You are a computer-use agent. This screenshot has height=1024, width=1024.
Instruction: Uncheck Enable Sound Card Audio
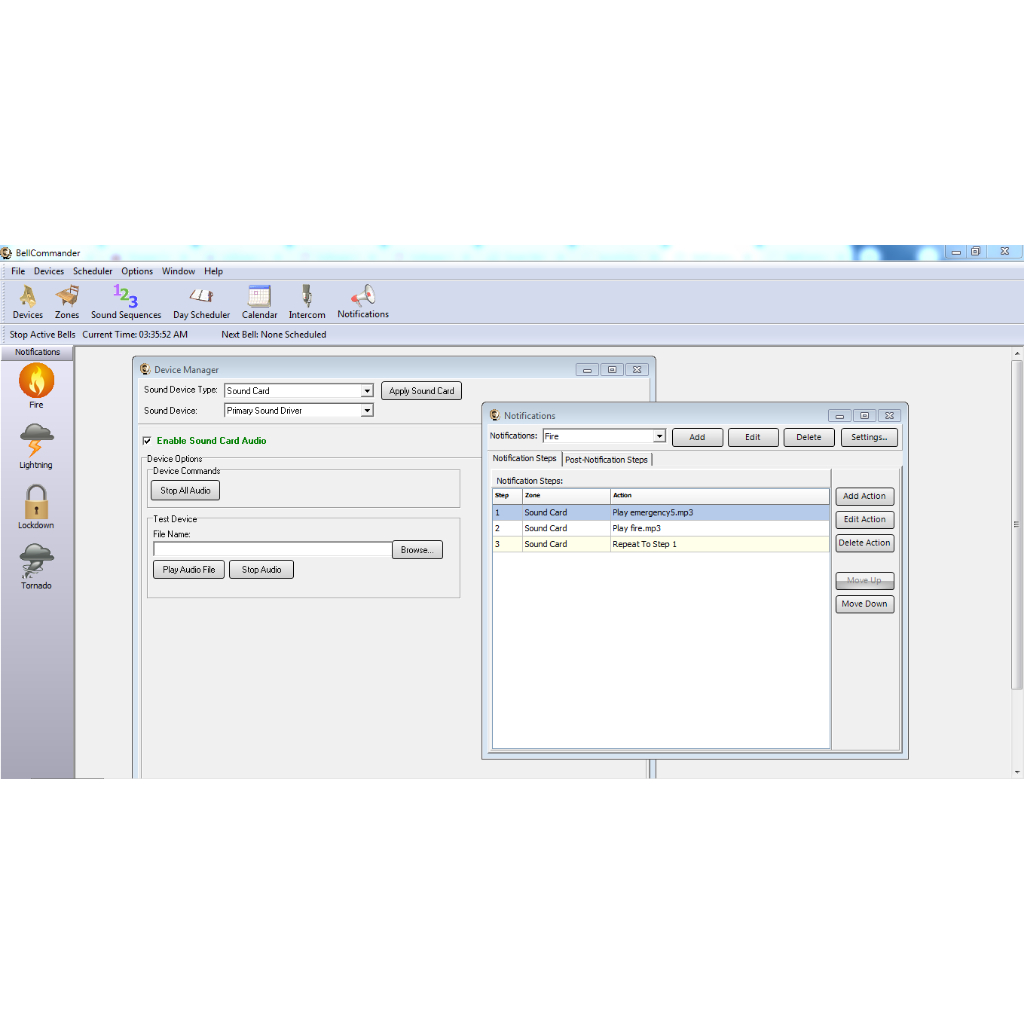coord(147,440)
